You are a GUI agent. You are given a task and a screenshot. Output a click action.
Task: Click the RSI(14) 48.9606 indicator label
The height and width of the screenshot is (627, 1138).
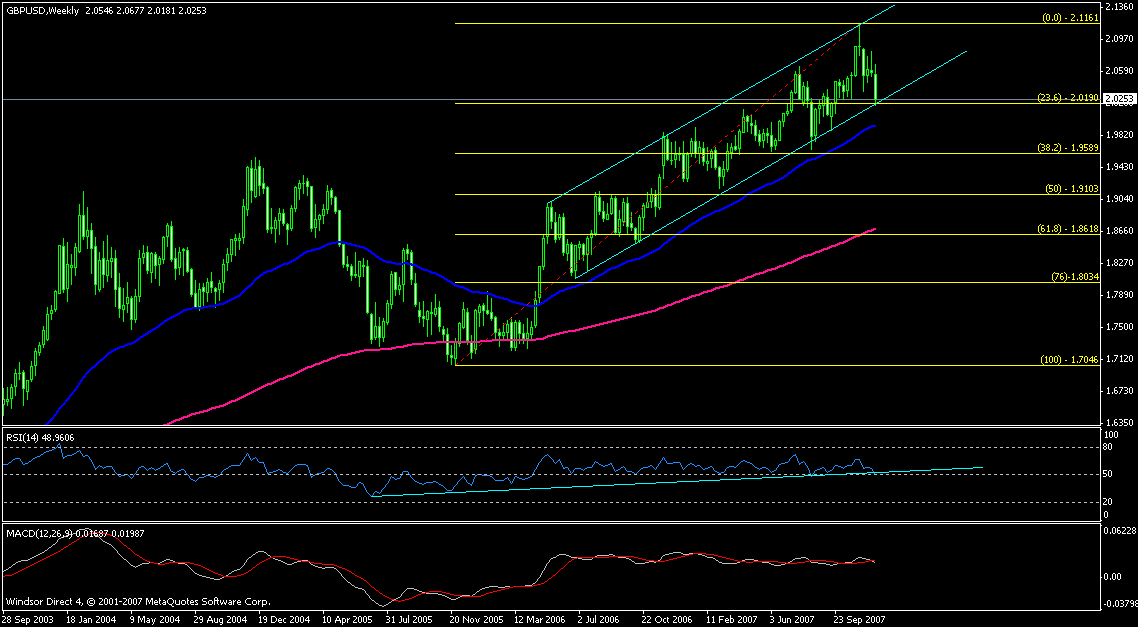click(x=42, y=437)
